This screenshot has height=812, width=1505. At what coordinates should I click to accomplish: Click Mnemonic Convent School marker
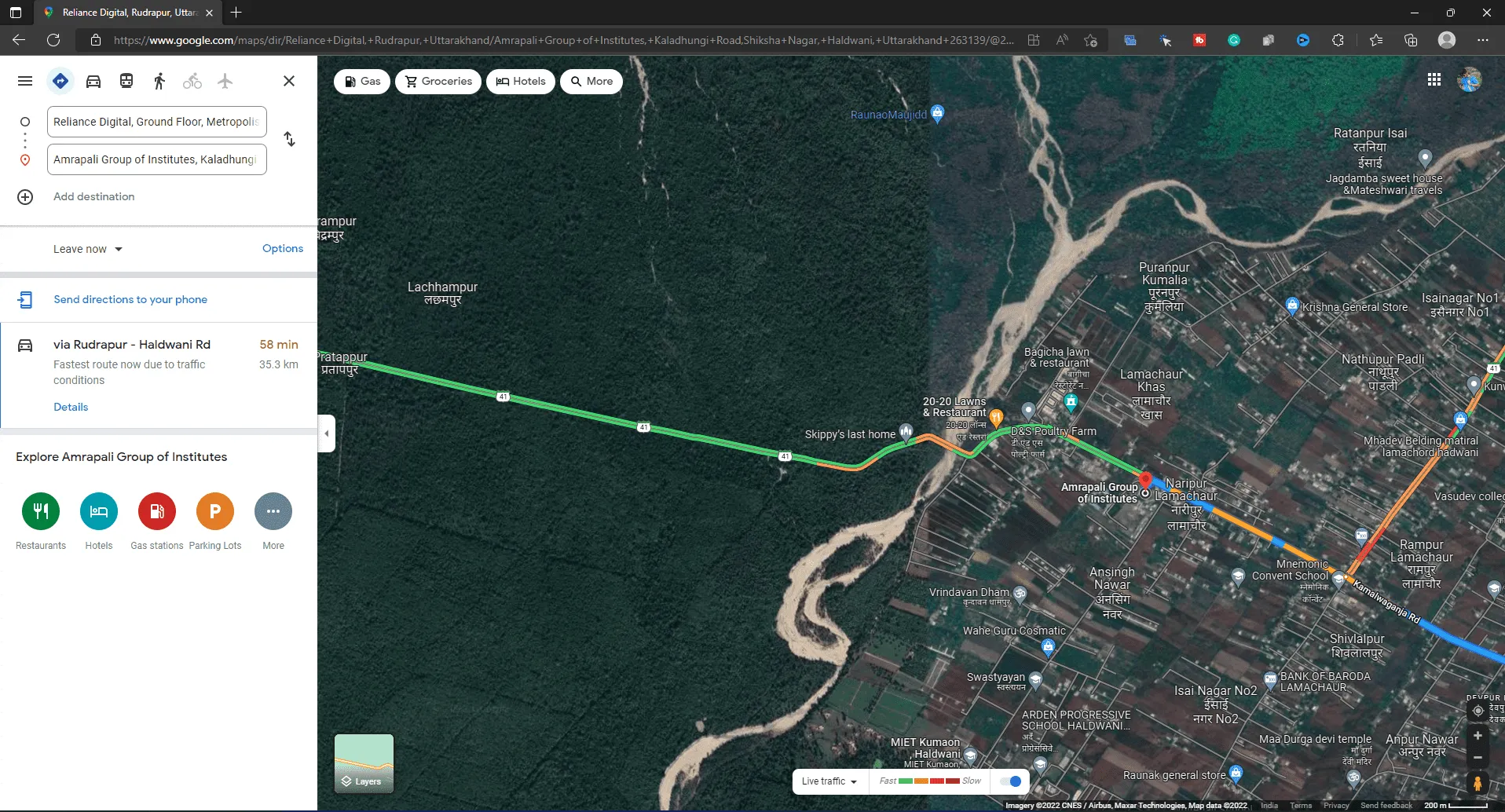tap(1338, 580)
